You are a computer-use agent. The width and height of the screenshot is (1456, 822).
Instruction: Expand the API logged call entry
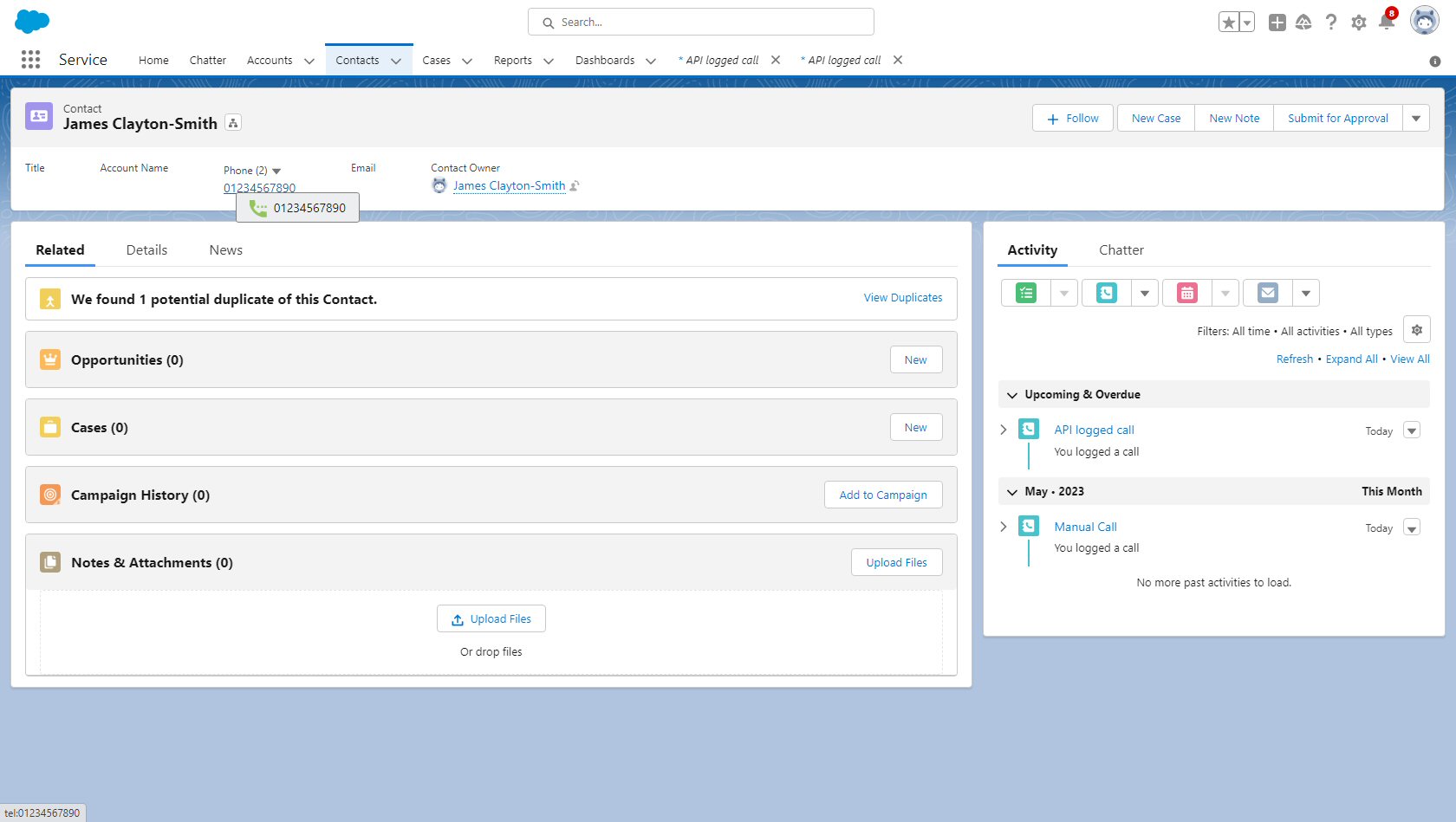1004,430
